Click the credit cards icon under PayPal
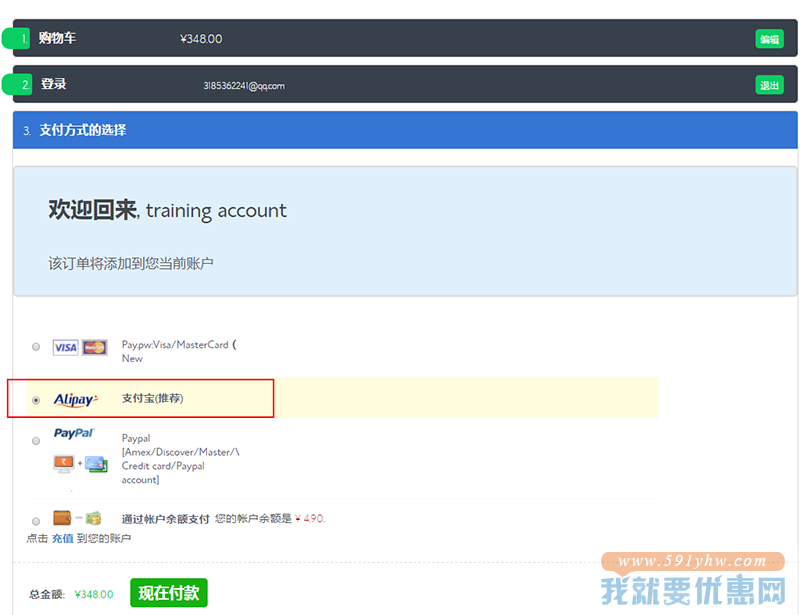The image size is (800, 615). click(96, 464)
